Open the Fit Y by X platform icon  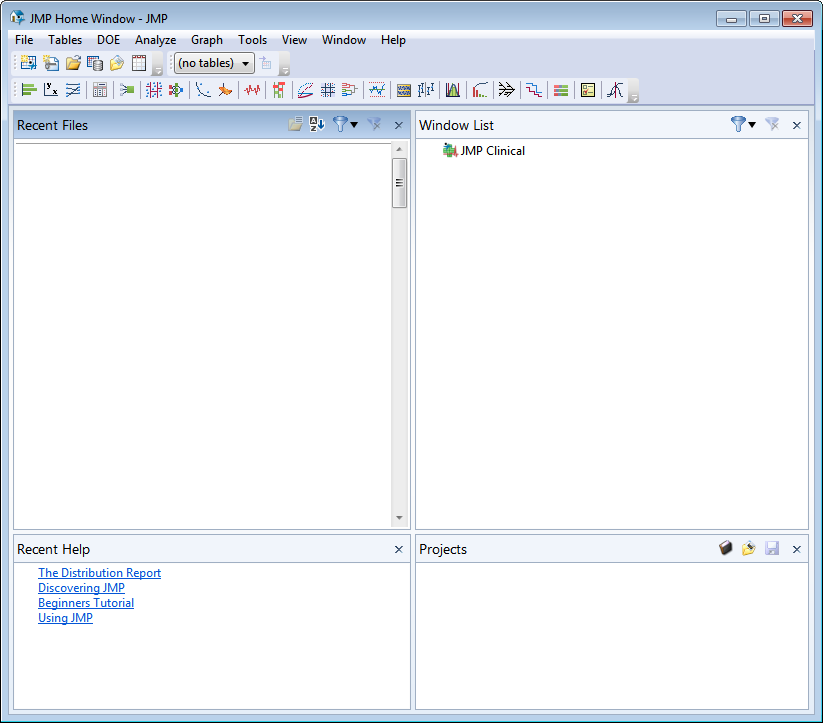[51, 90]
